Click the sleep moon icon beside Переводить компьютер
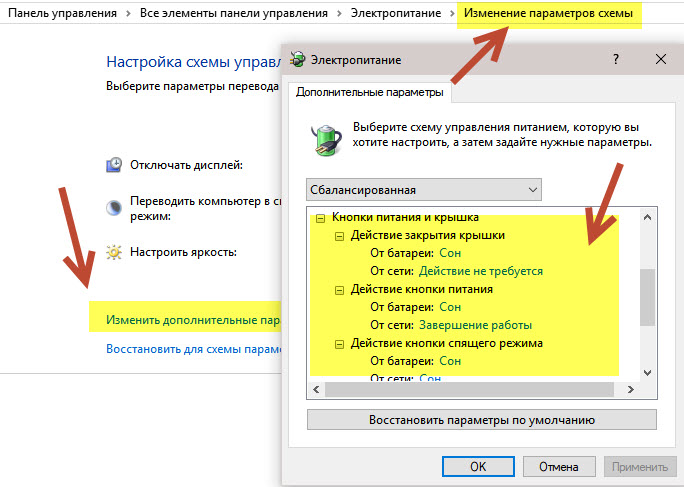This screenshot has height=487, width=684. click(x=114, y=208)
